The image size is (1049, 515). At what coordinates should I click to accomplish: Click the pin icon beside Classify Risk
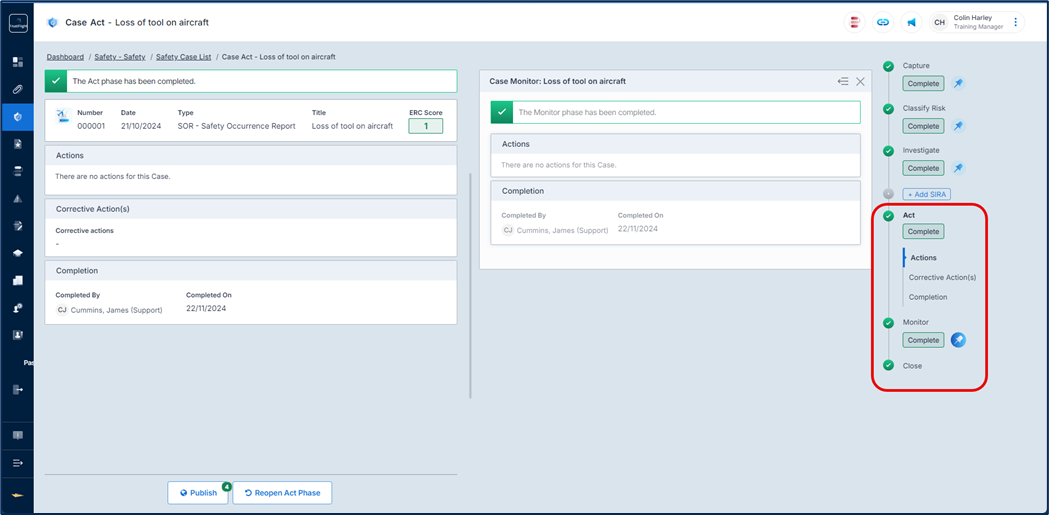coord(958,126)
